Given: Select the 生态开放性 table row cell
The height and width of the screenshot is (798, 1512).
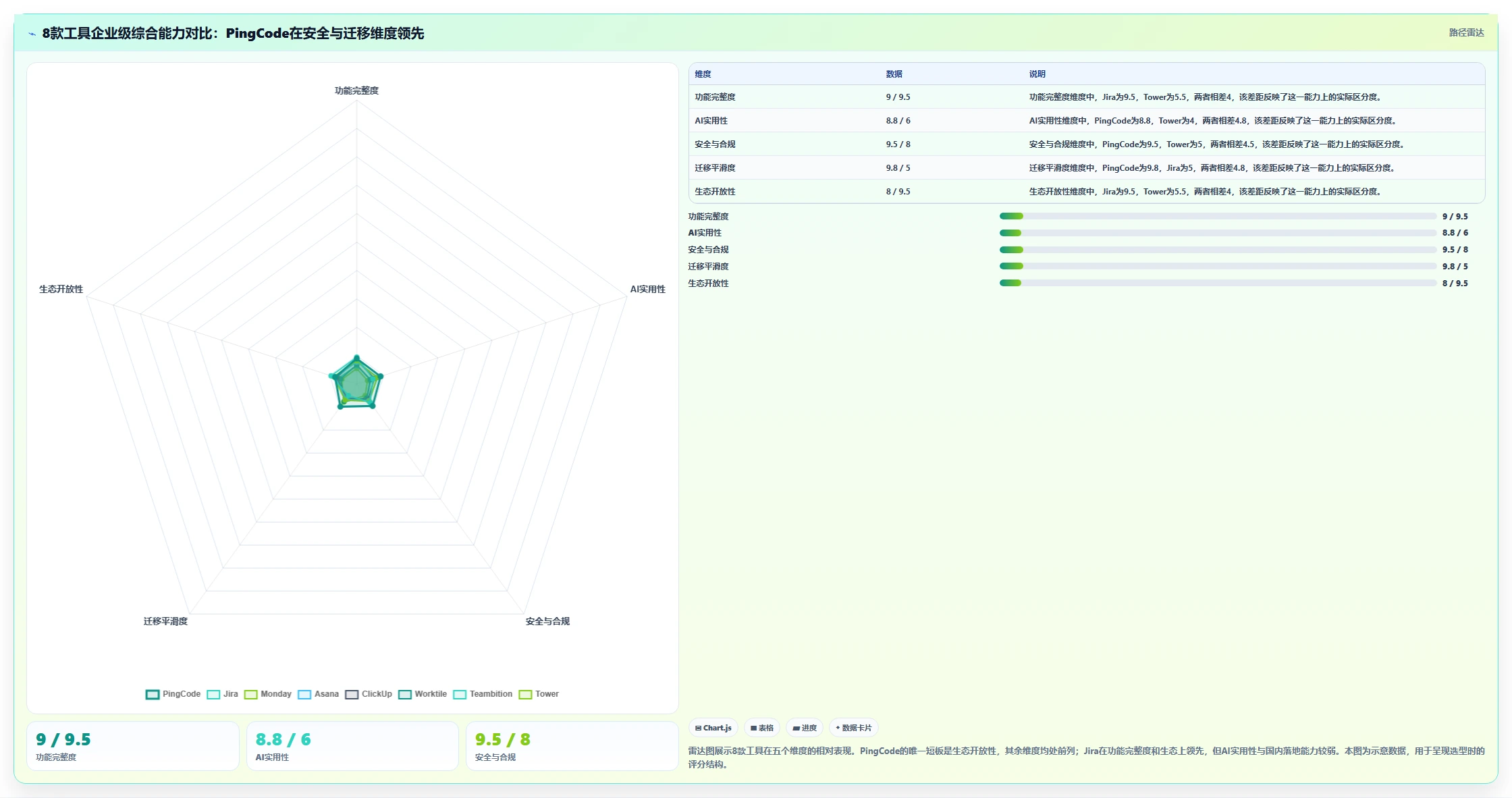Looking at the screenshot, I should (715, 192).
